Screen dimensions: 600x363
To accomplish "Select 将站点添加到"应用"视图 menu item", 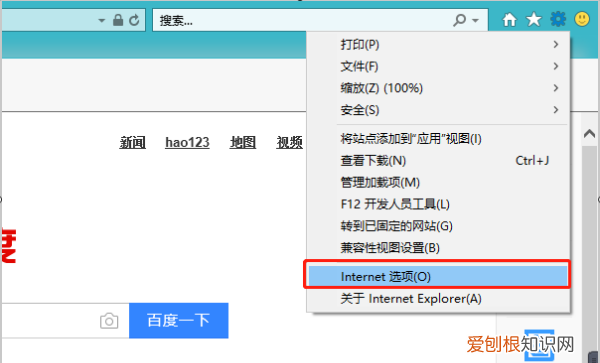I will click(439, 138).
